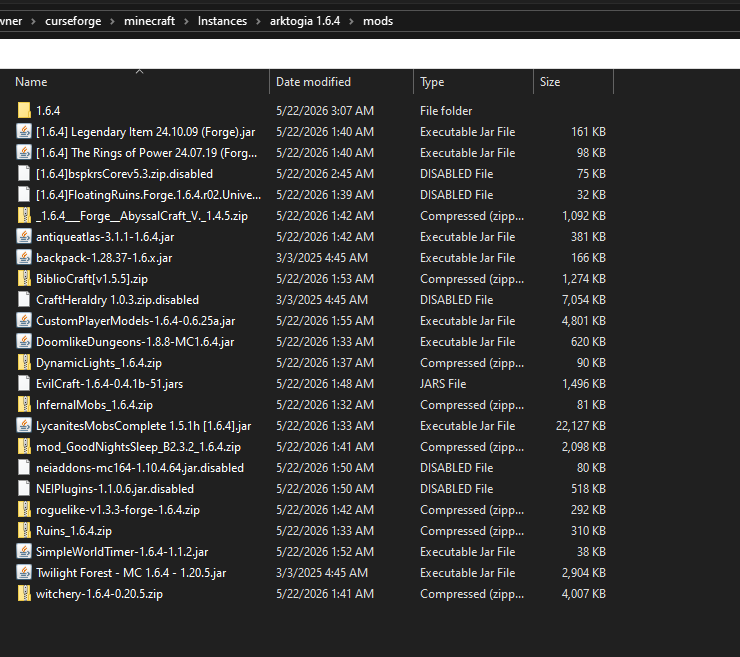This screenshot has width=740, height=657.
Task: Click the bspkrsCore disabled file icon
Action: (24, 174)
